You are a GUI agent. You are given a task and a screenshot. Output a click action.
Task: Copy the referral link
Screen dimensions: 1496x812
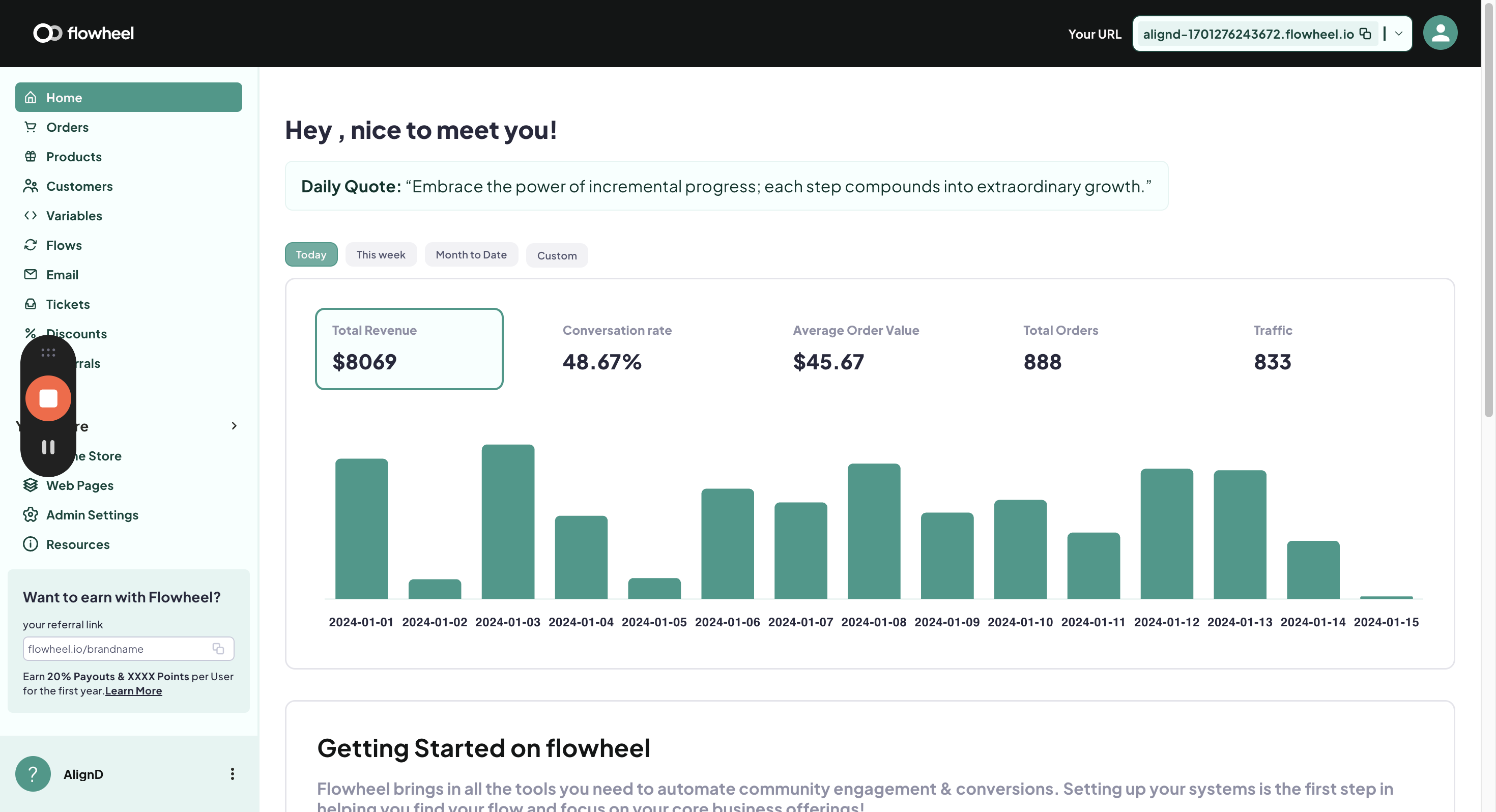pyautogui.click(x=218, y=649)
